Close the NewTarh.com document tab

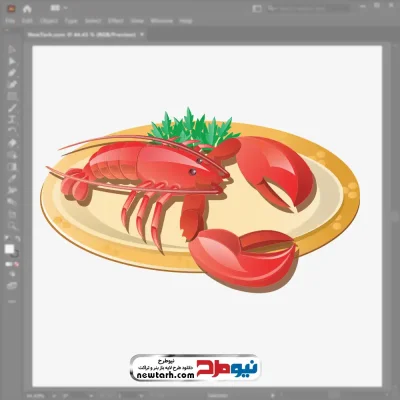coord(142,34)
